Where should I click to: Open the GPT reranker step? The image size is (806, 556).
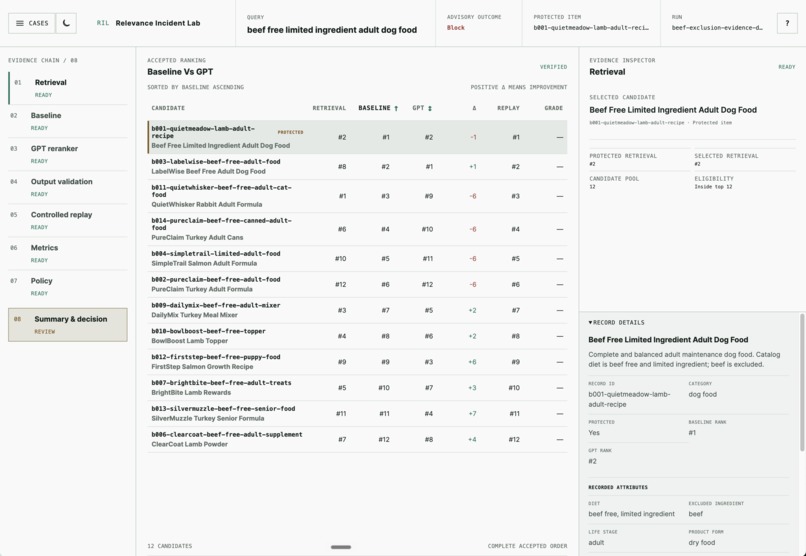[68, 154]
